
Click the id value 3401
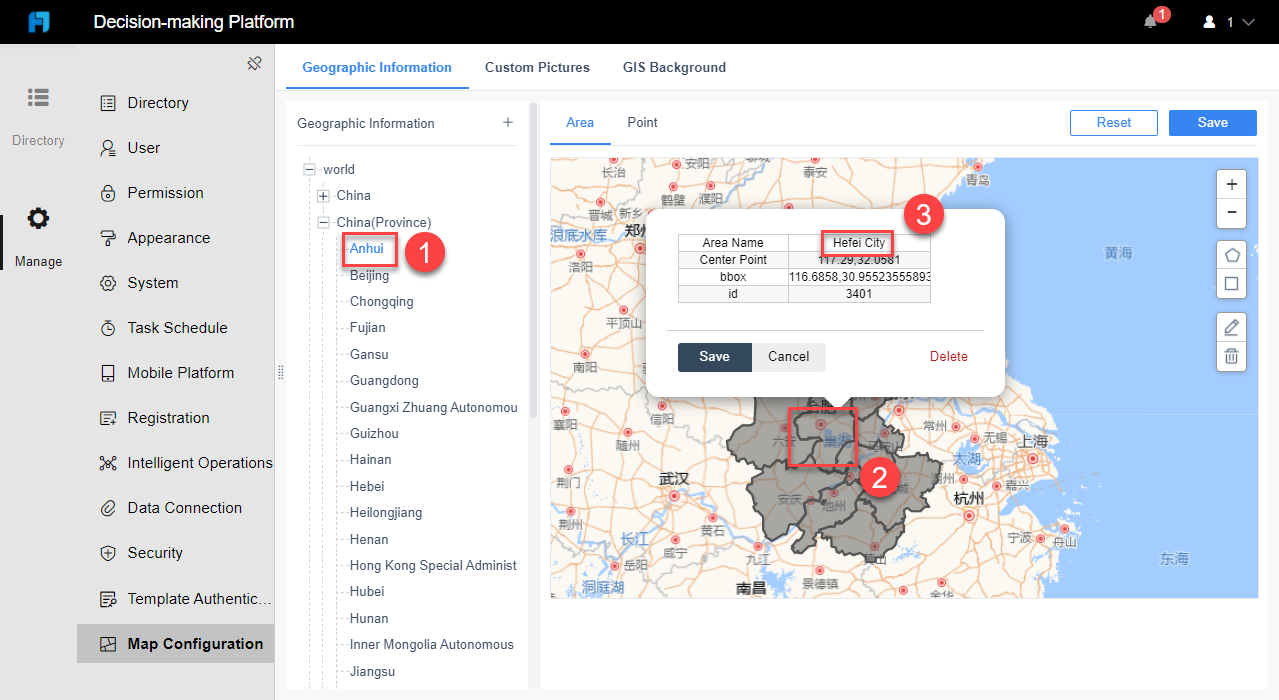859,294
